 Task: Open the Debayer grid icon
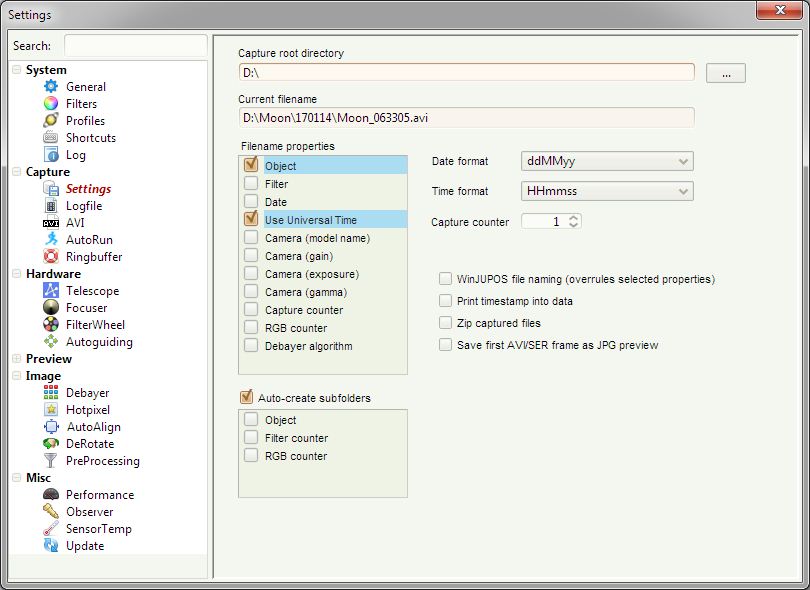[x=51, y=393]
